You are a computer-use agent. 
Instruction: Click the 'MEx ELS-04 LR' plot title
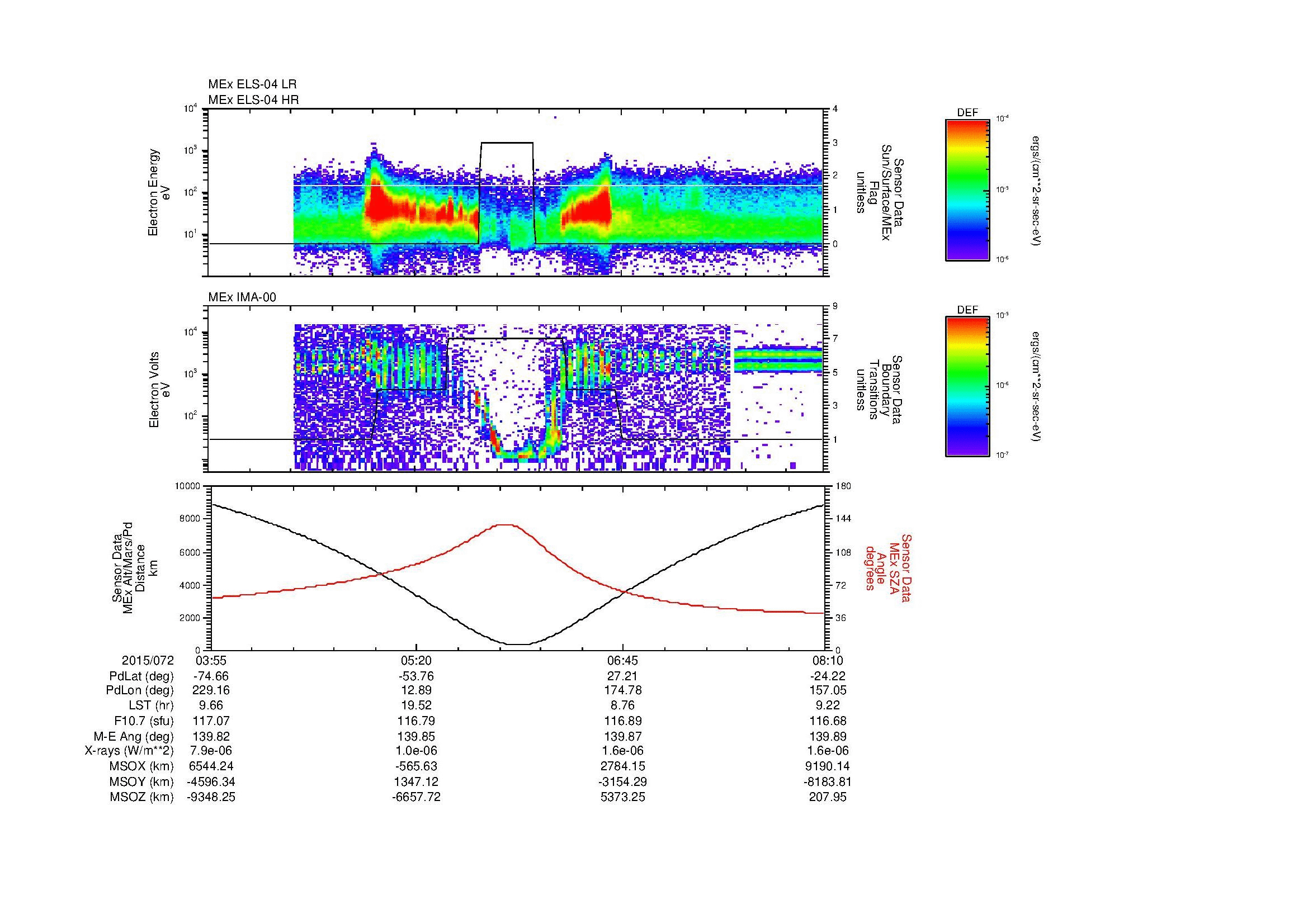coord(252,84)
